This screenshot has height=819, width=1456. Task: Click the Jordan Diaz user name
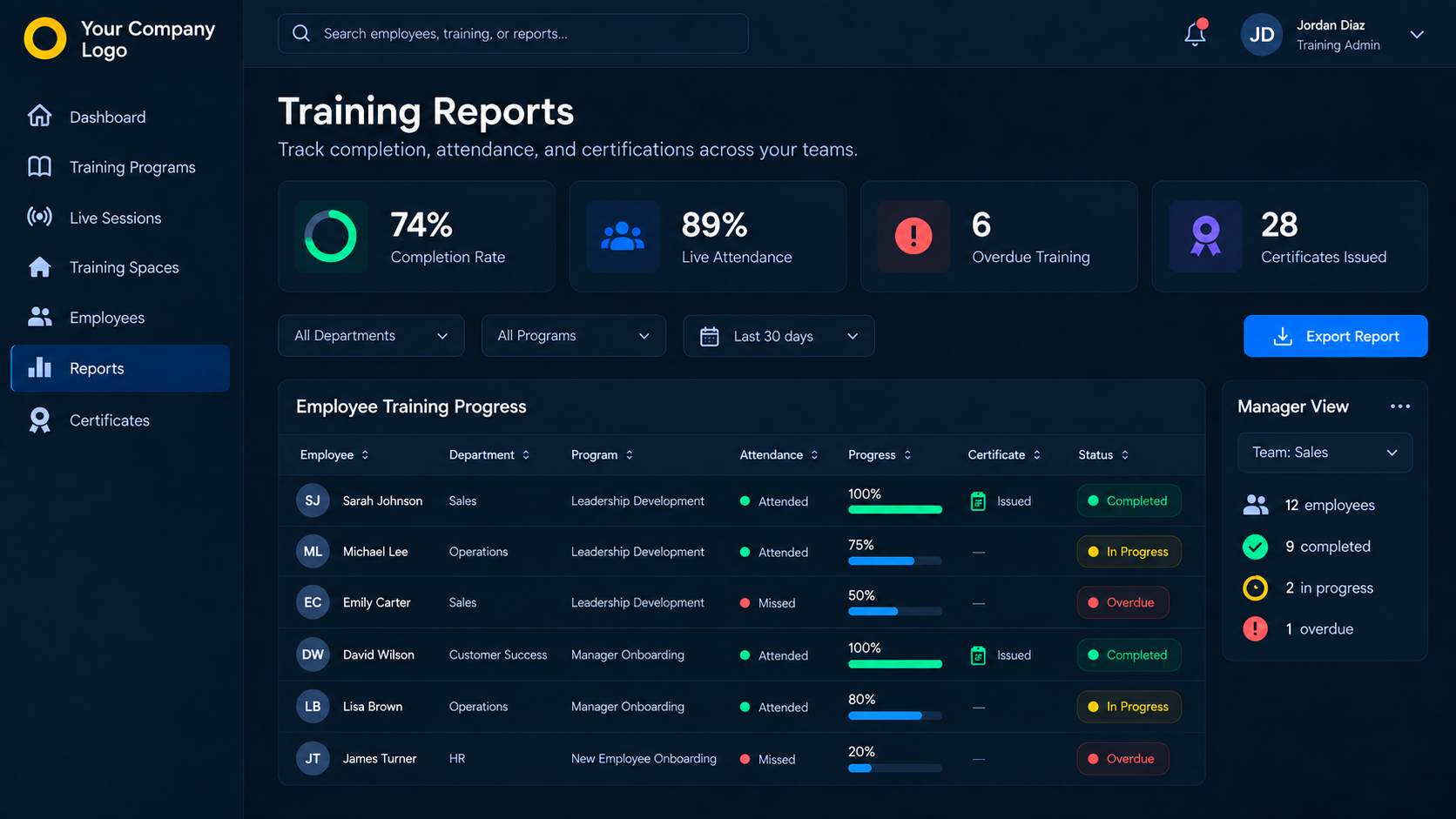1331,25
